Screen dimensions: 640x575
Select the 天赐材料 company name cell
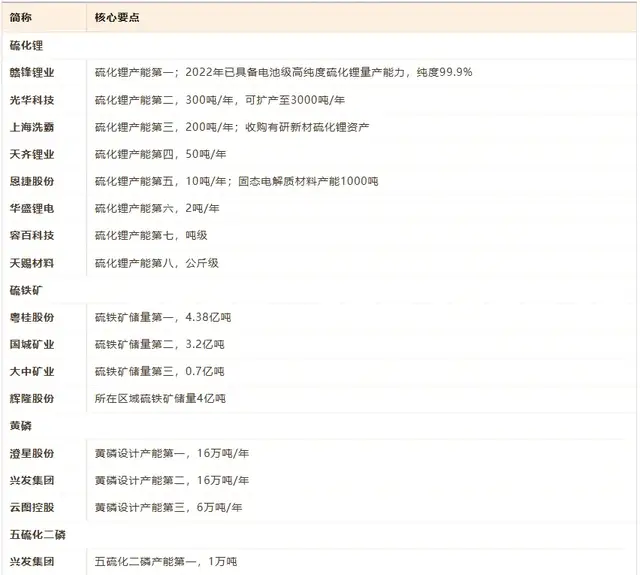32,263
